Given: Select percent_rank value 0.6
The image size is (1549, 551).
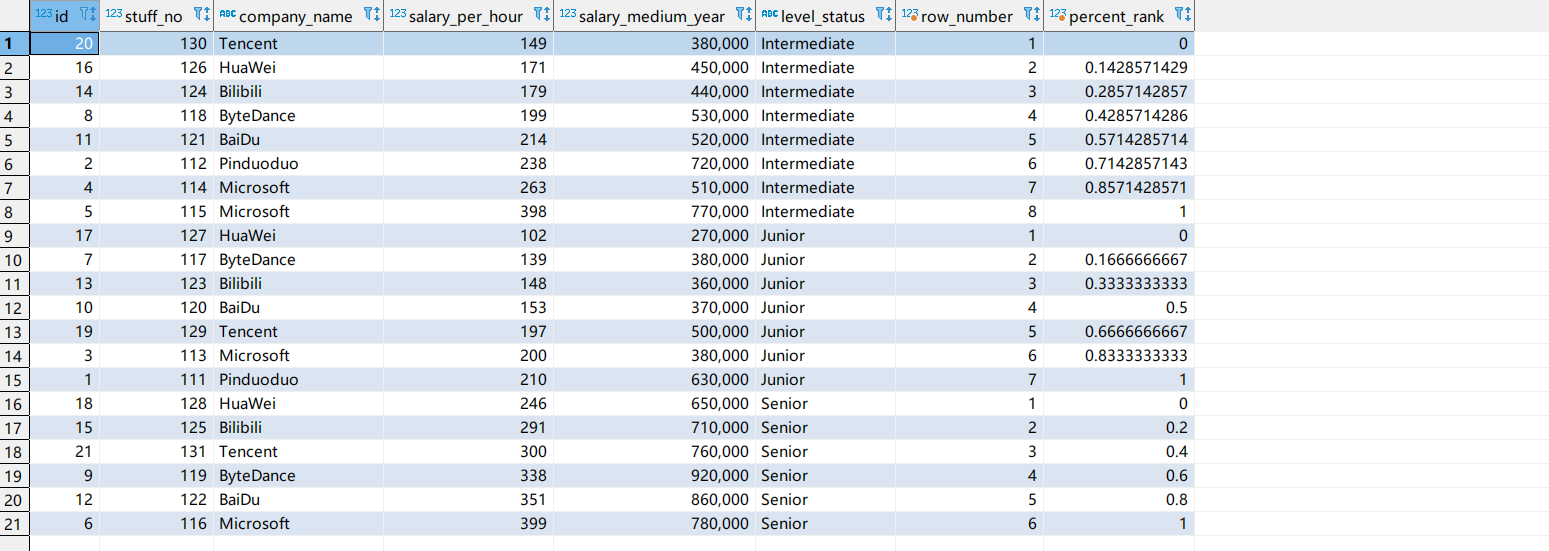Looking at the screenshot, I should (1119, 475).
